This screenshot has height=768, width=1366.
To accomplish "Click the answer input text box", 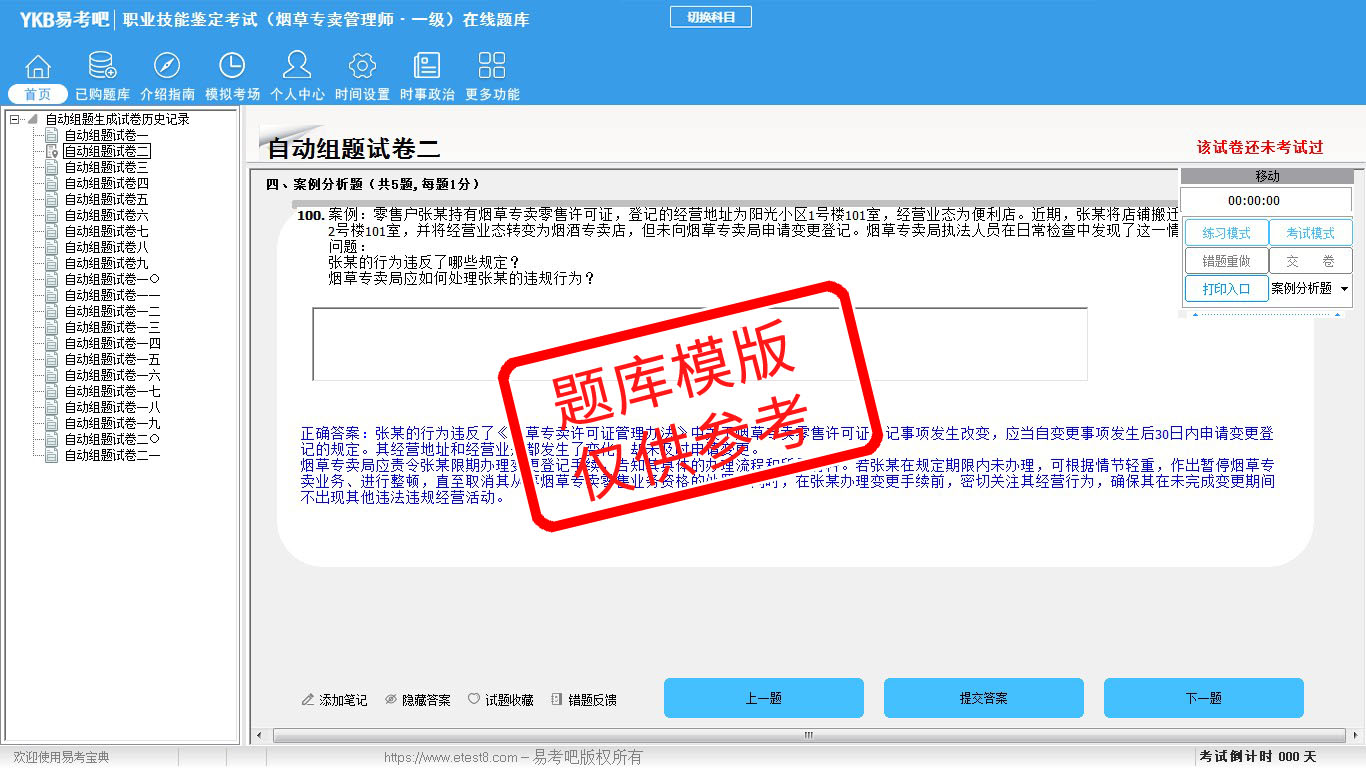I will tap(699, 344).
